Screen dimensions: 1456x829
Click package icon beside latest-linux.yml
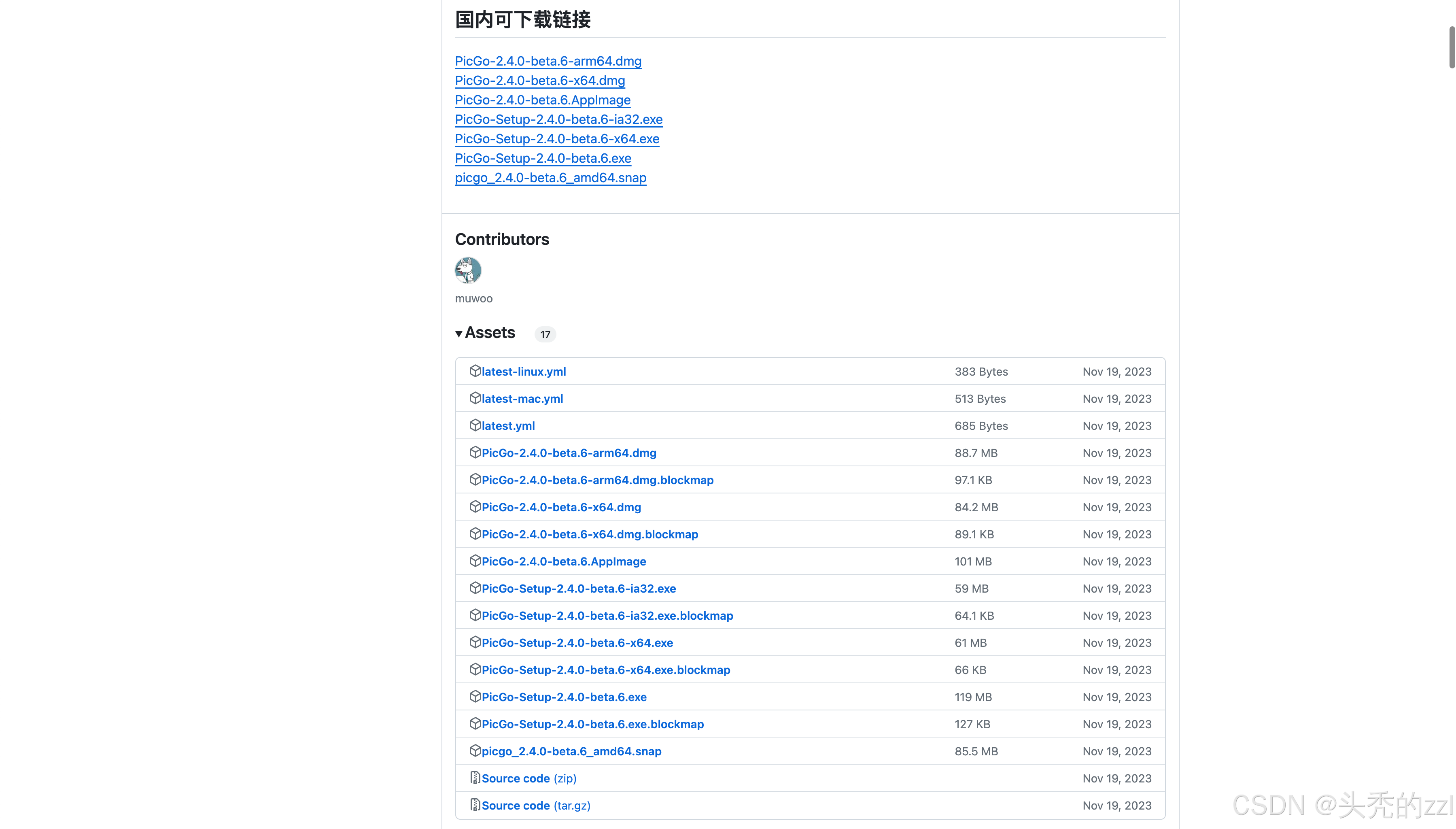pos(475,371)
